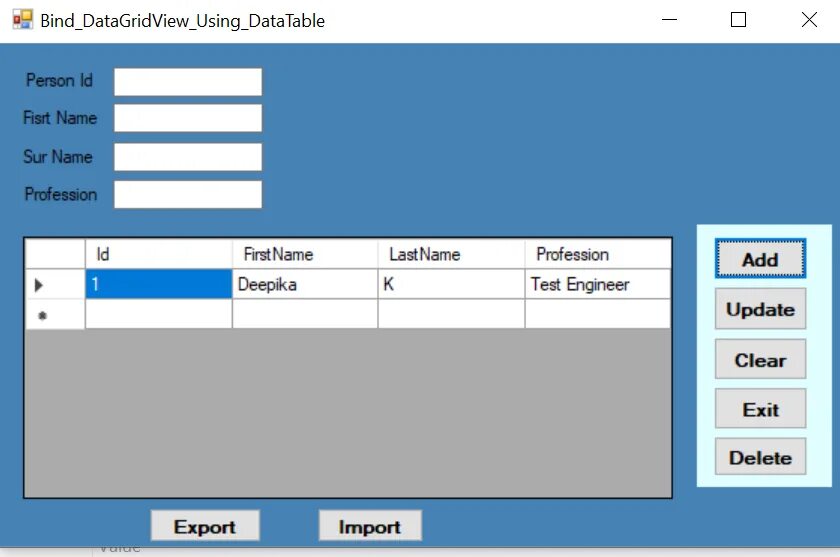
Task: Click the Sur Name text box
Action: click(x=188, y=157)
